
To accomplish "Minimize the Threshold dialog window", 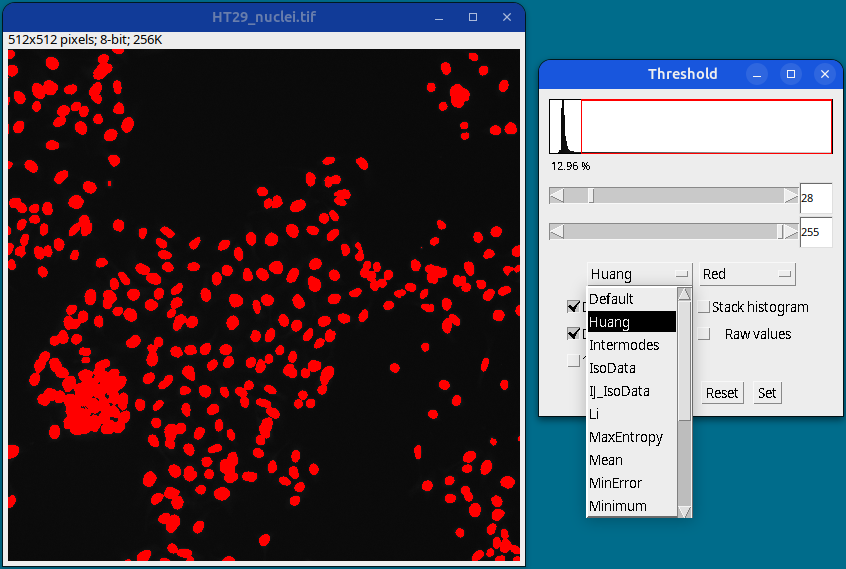I will [x=757, y=74].
